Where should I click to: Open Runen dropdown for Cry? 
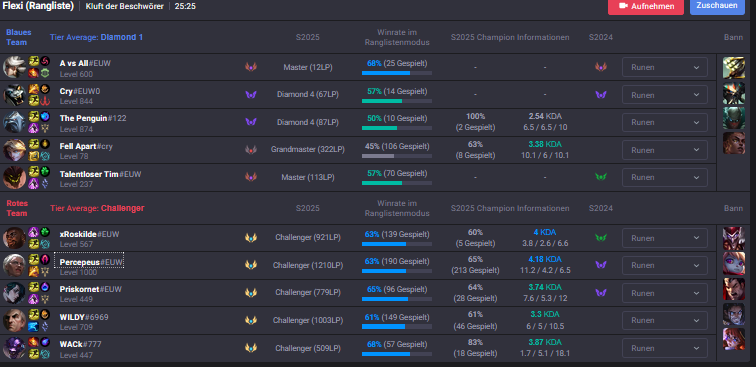click(665, 95)
